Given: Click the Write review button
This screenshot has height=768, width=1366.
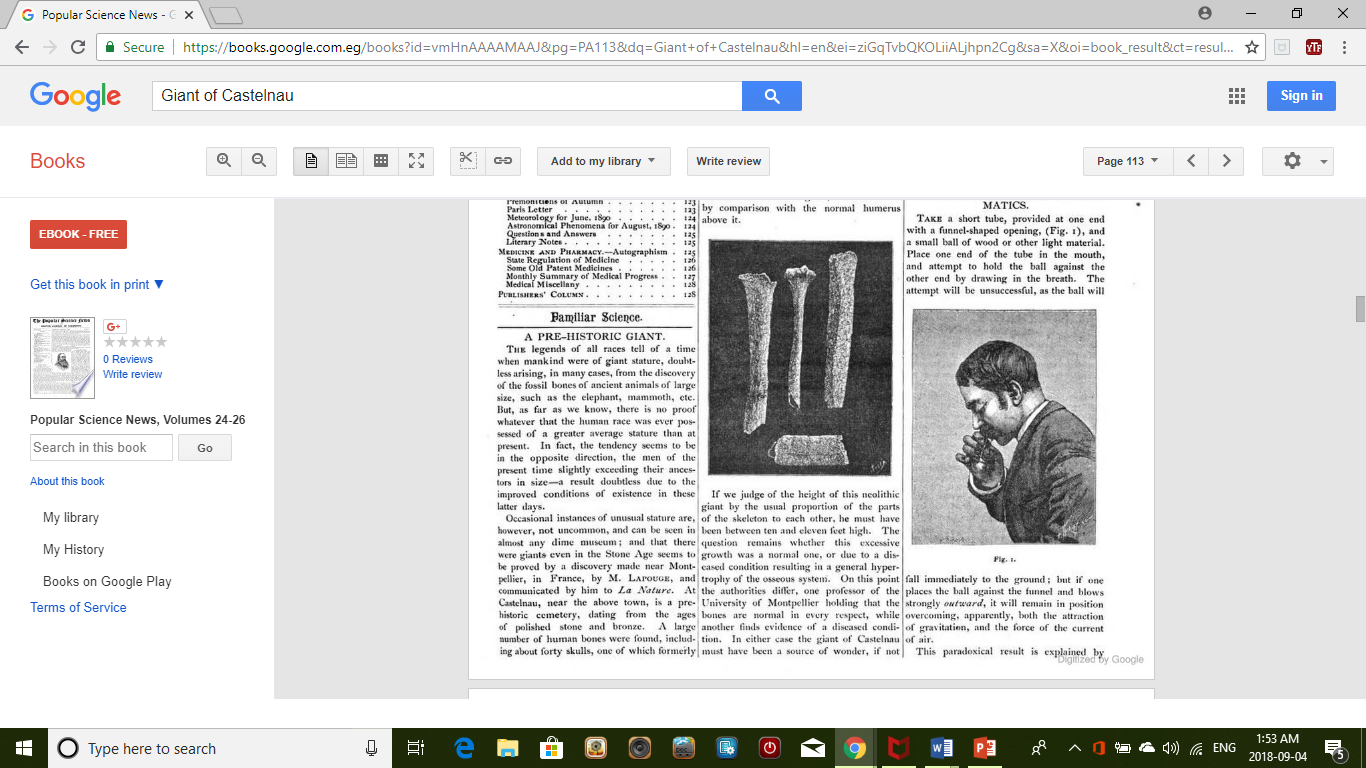Looking at the screenshot, I should (728, 161).
